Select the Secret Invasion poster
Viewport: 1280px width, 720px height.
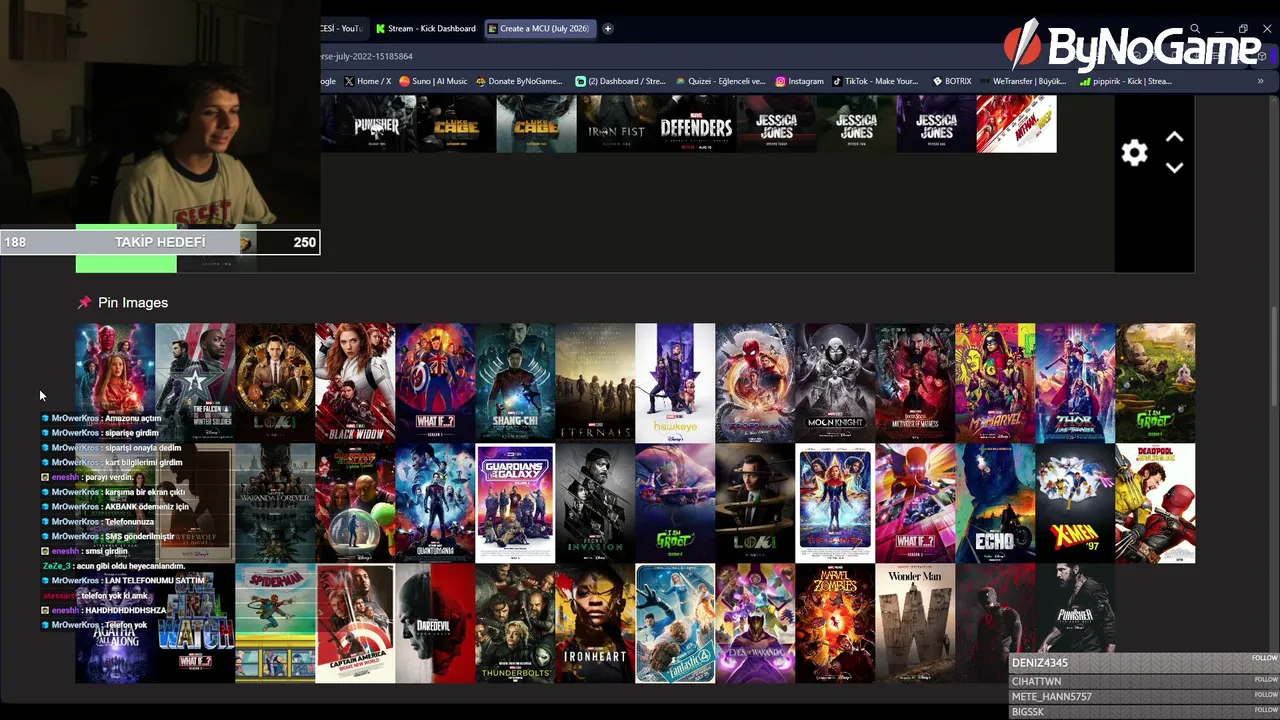[x=595, y=503]
